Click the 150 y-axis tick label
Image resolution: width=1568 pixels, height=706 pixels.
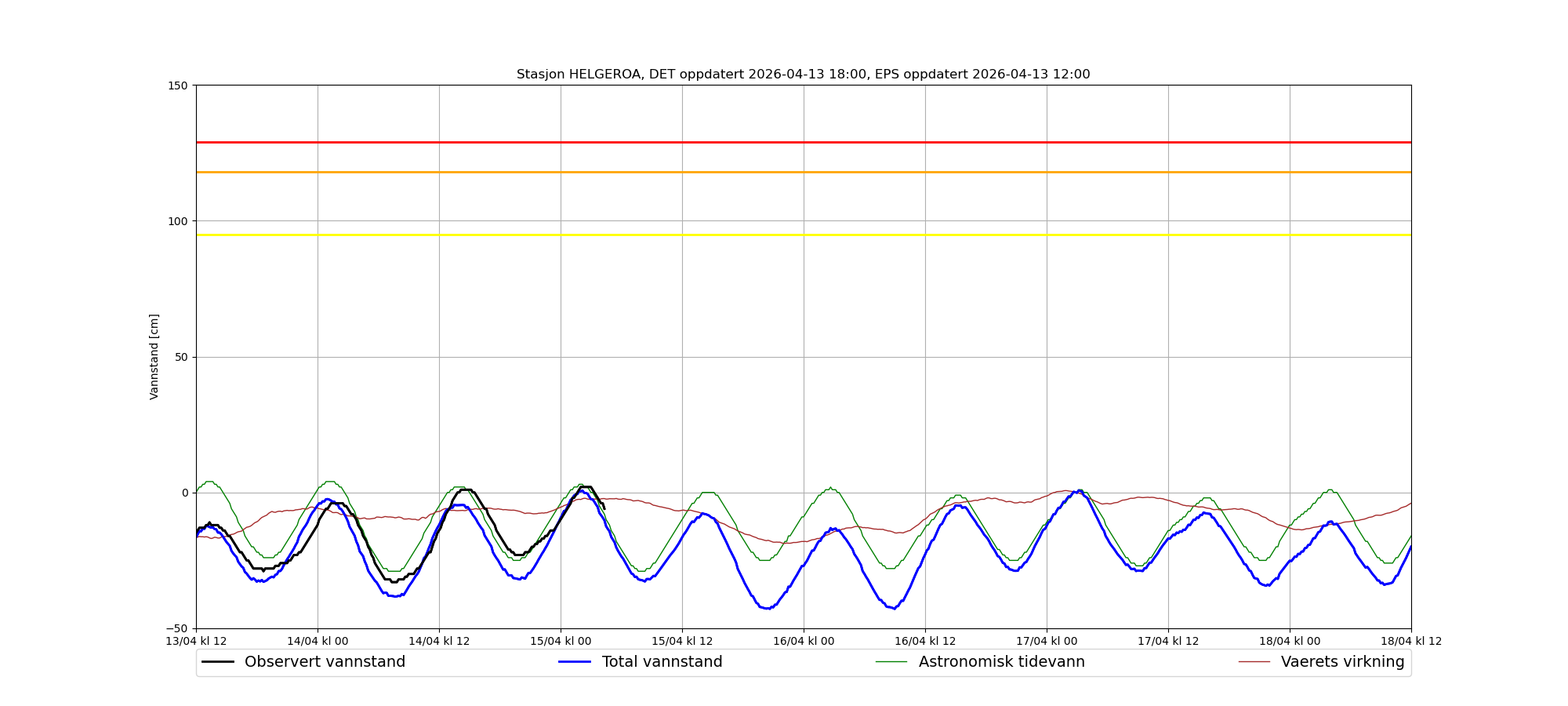pos(178,86)
